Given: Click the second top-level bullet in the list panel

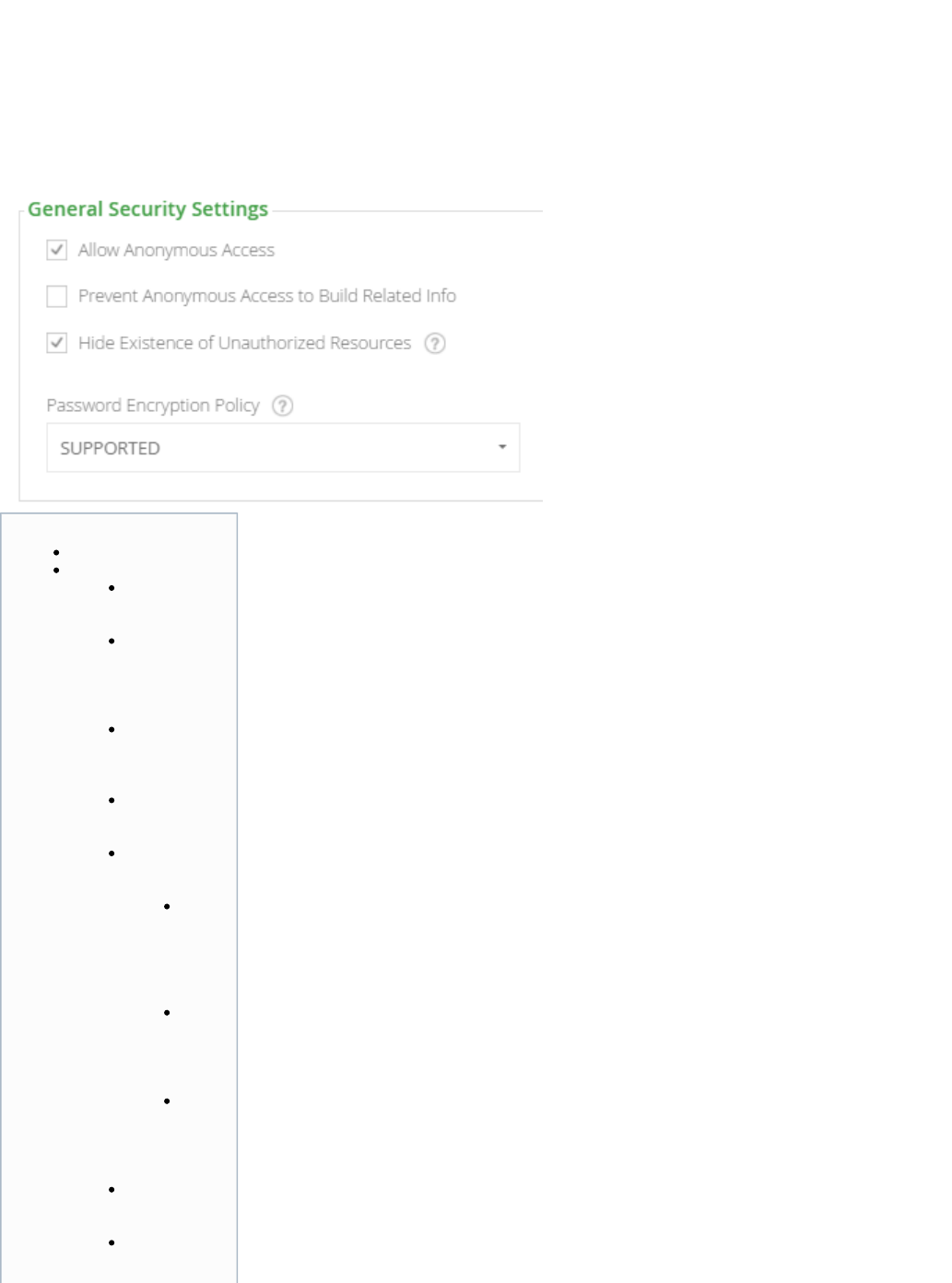Looking at the screenshot, I should point(57,571).
